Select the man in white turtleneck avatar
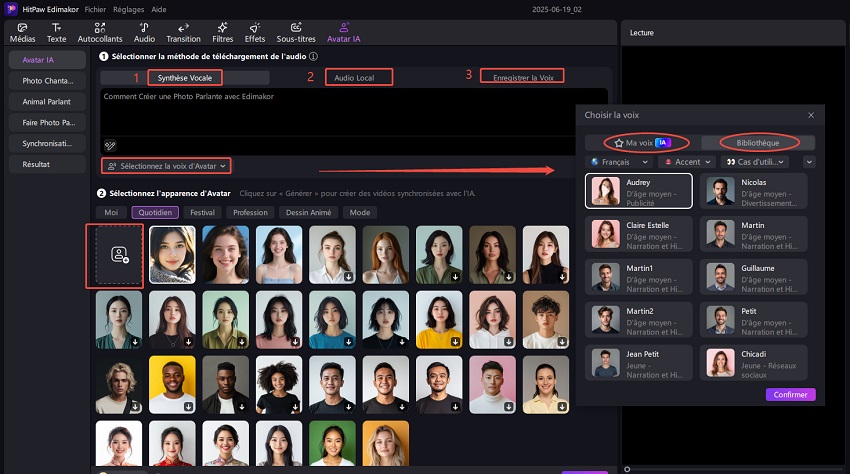 492,385
